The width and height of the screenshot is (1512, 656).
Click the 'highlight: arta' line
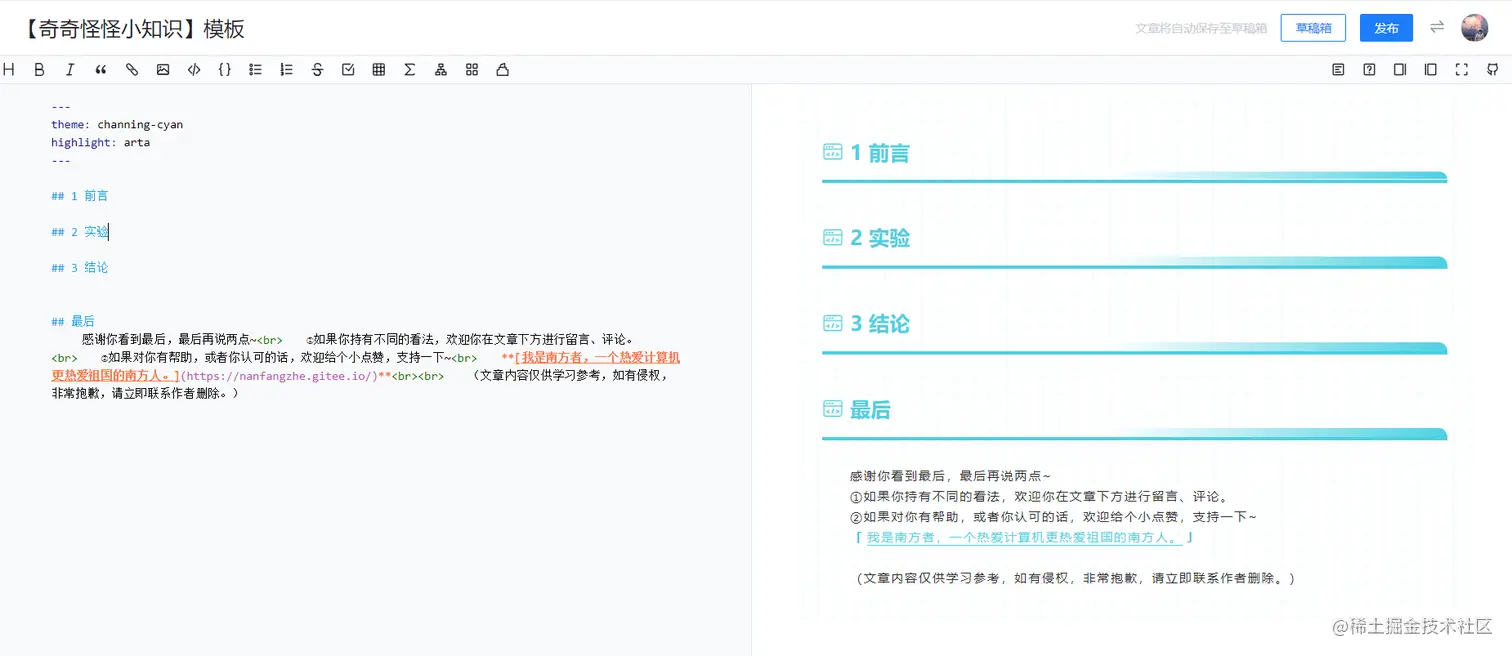point(101,143)
